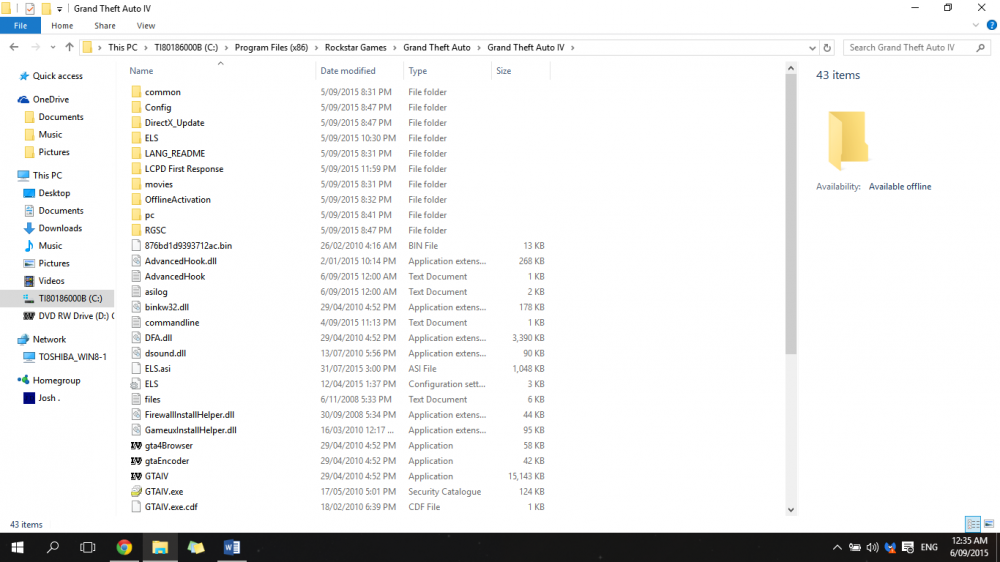Expand chevron after This PC breadcrumb

click(x=146, y=48)
